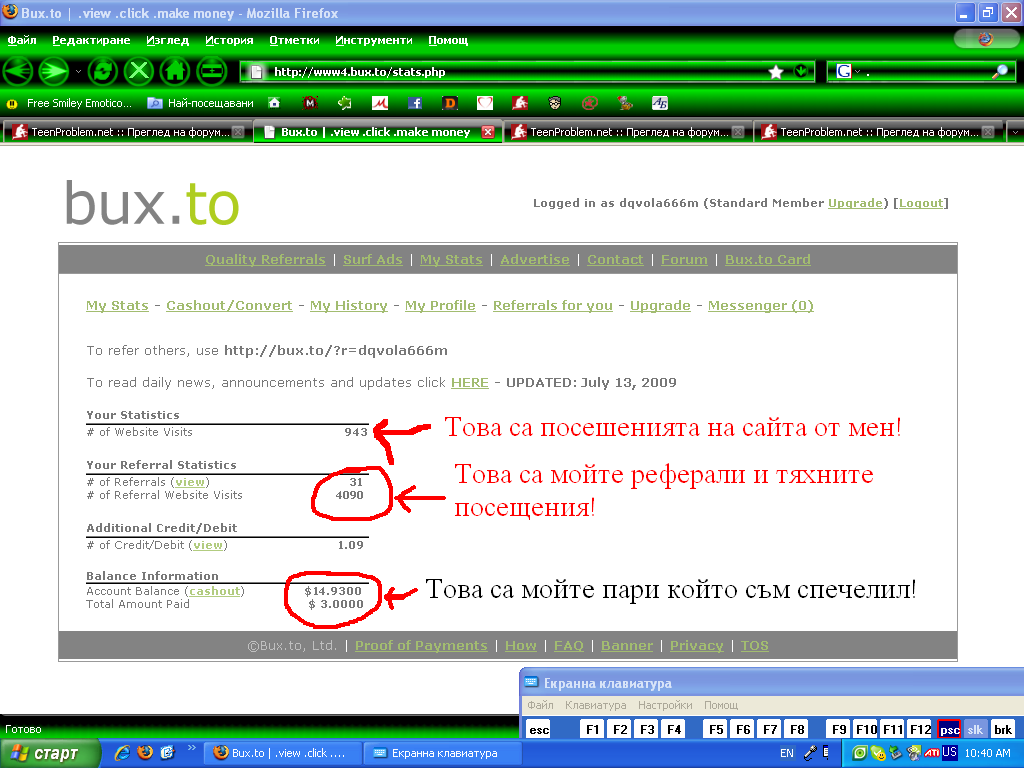
Task: Open the house icon bookmark
Action: coord(274,103)
